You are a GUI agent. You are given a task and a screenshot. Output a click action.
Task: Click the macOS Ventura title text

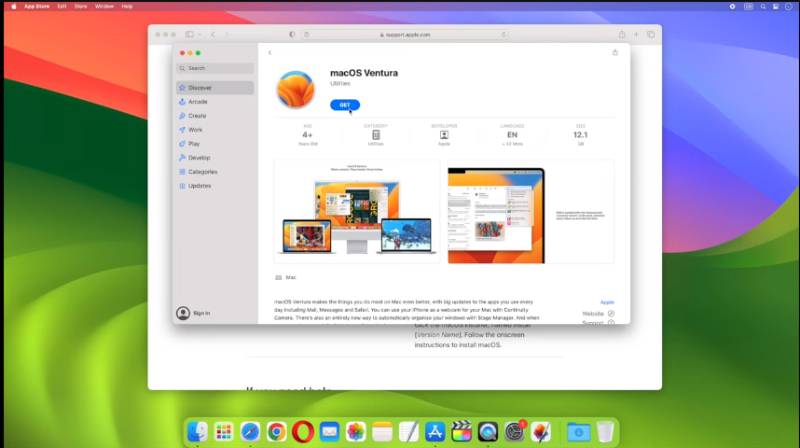tap(364, 73)
